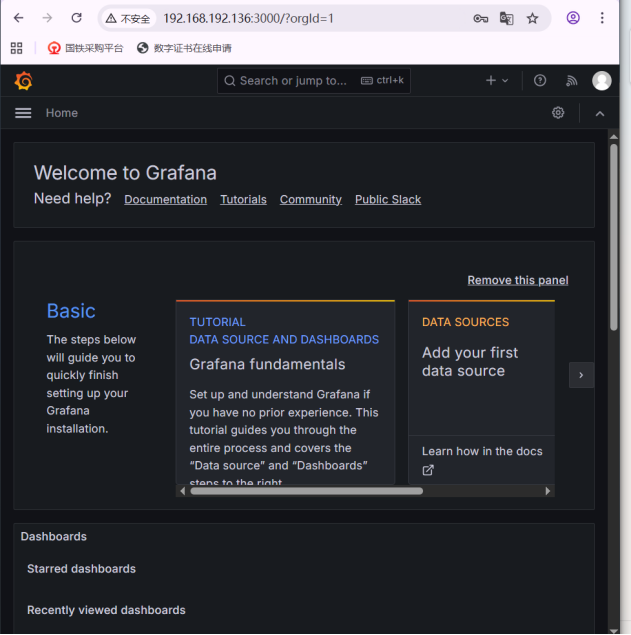631x635 pixels.
Task: Click Learn how in the docs link
Action: [482, 451]
